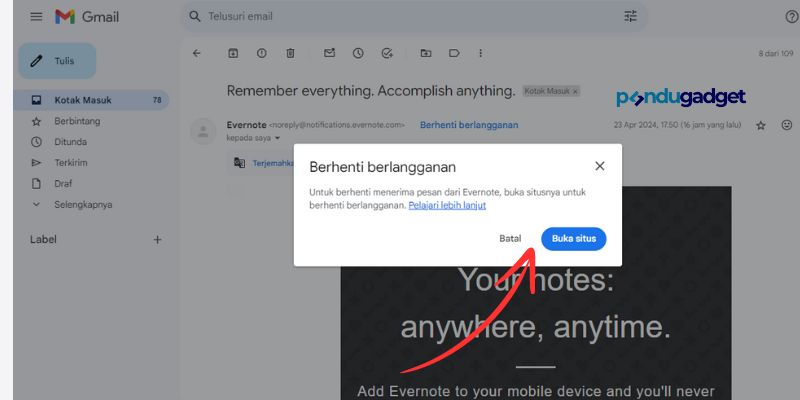
Task: Open search filter options icon
Action: [x=631, y=16]
